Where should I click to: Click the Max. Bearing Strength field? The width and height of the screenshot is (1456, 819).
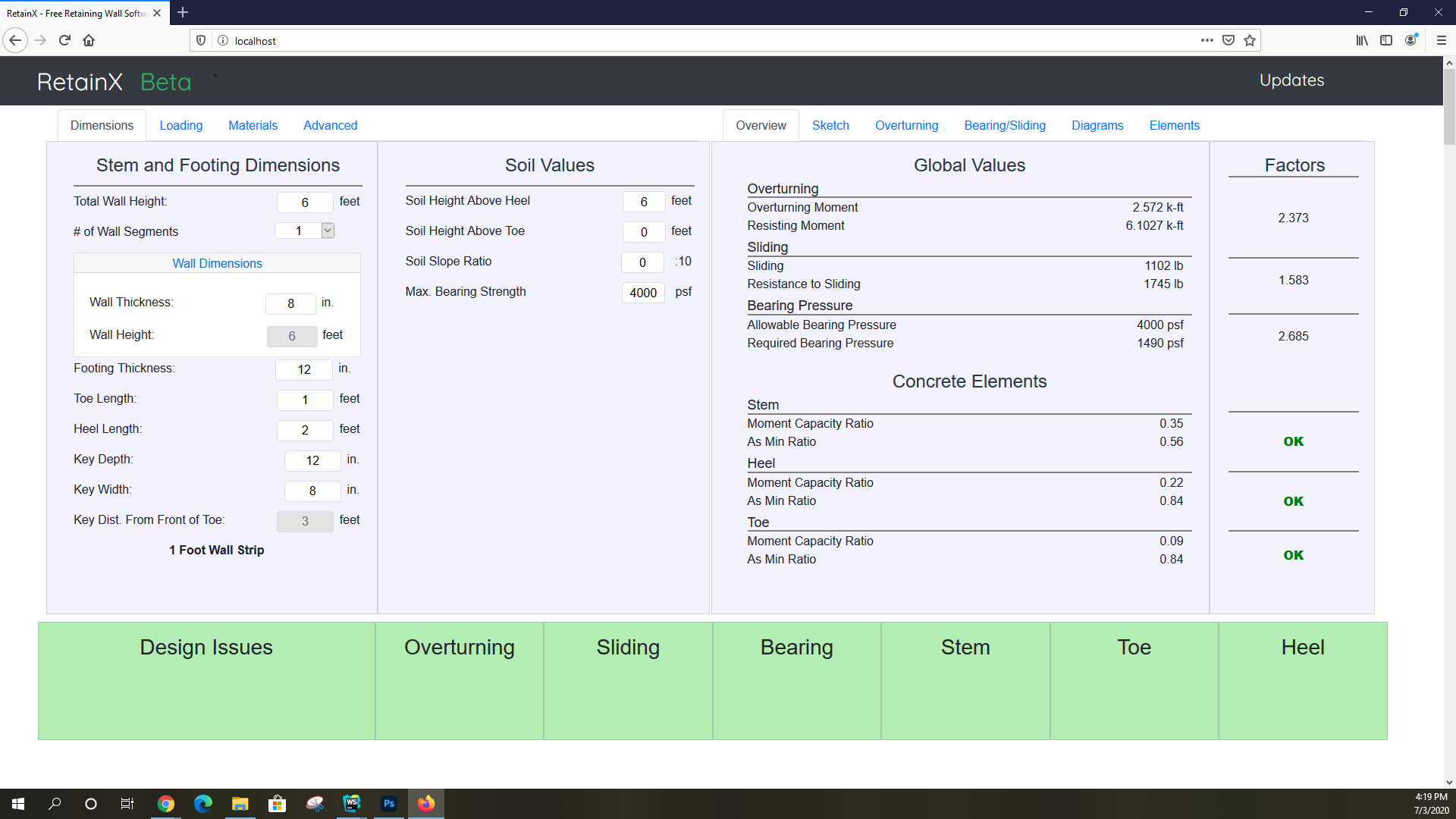(x=642, y=293)
